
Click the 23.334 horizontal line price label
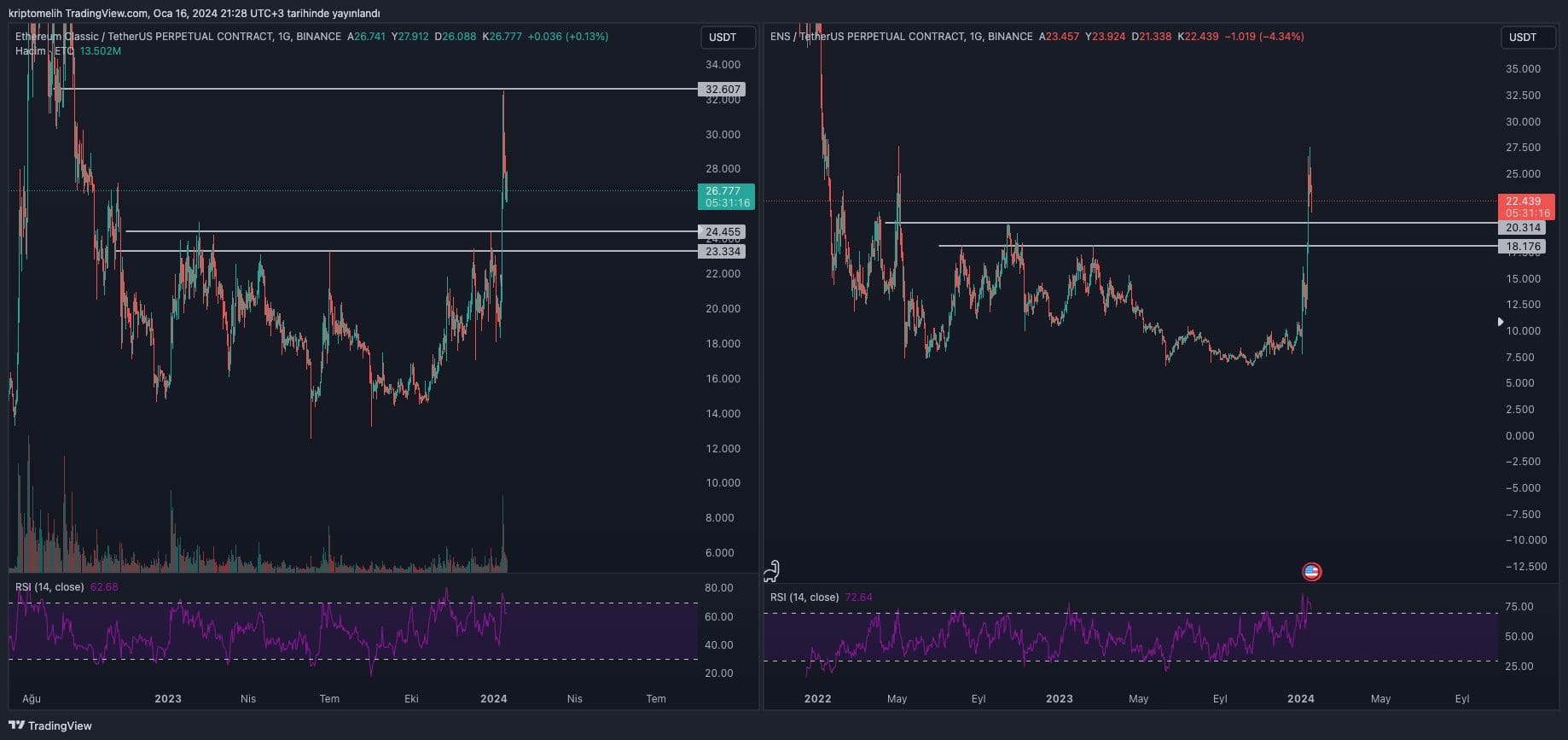[722, 251]
